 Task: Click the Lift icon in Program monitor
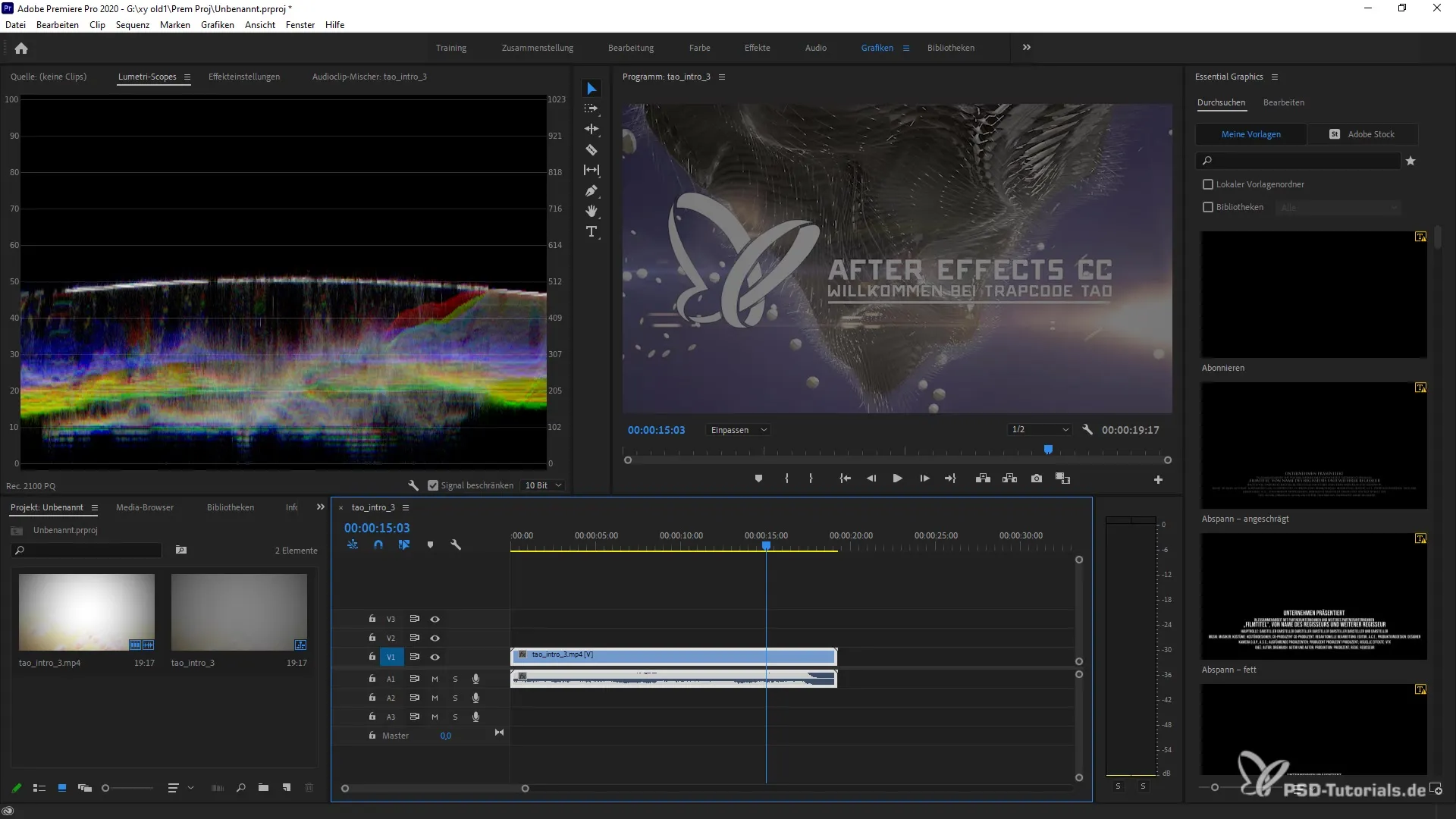pos(983,479)
